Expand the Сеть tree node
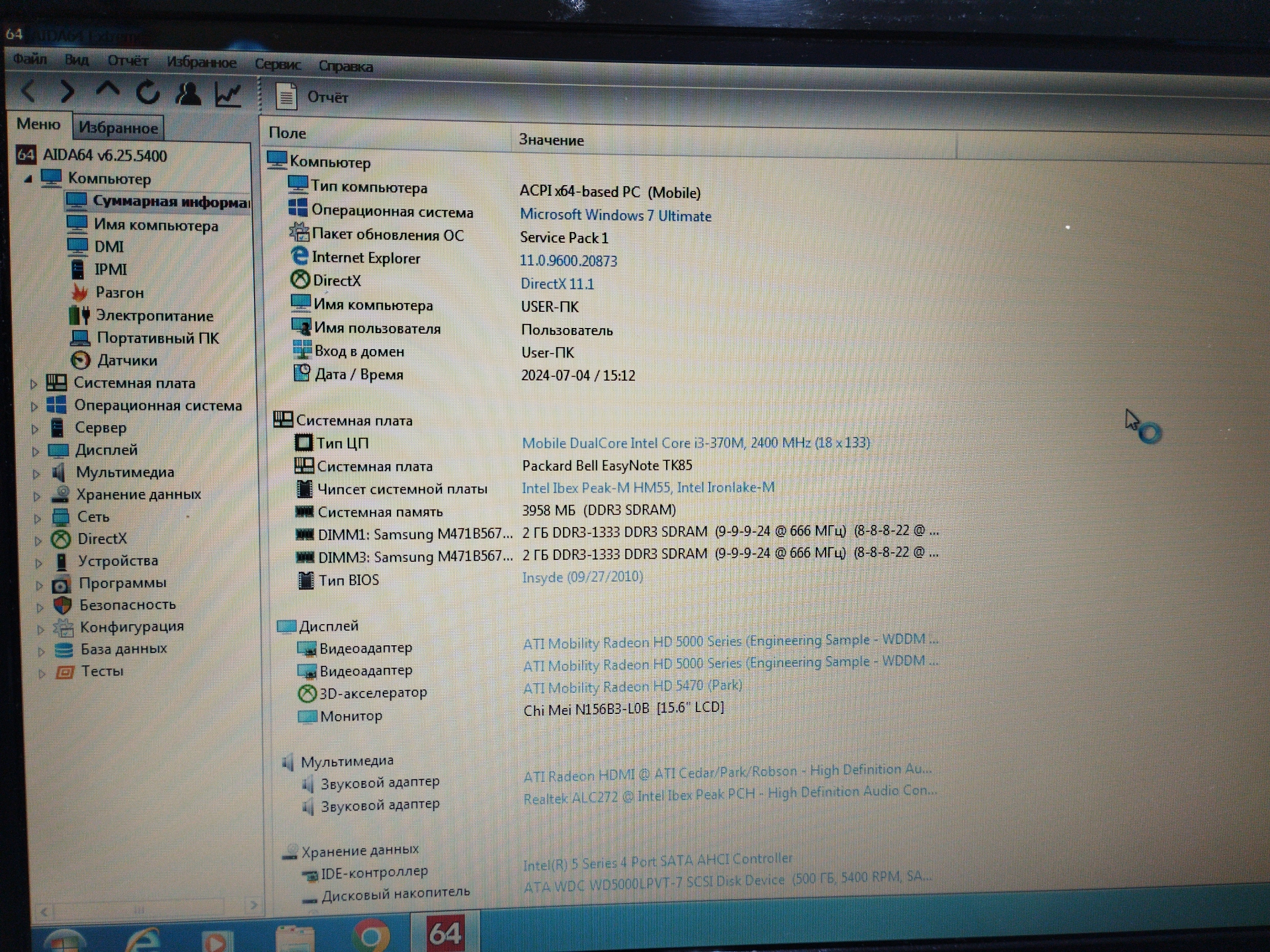 pos(37,519)
